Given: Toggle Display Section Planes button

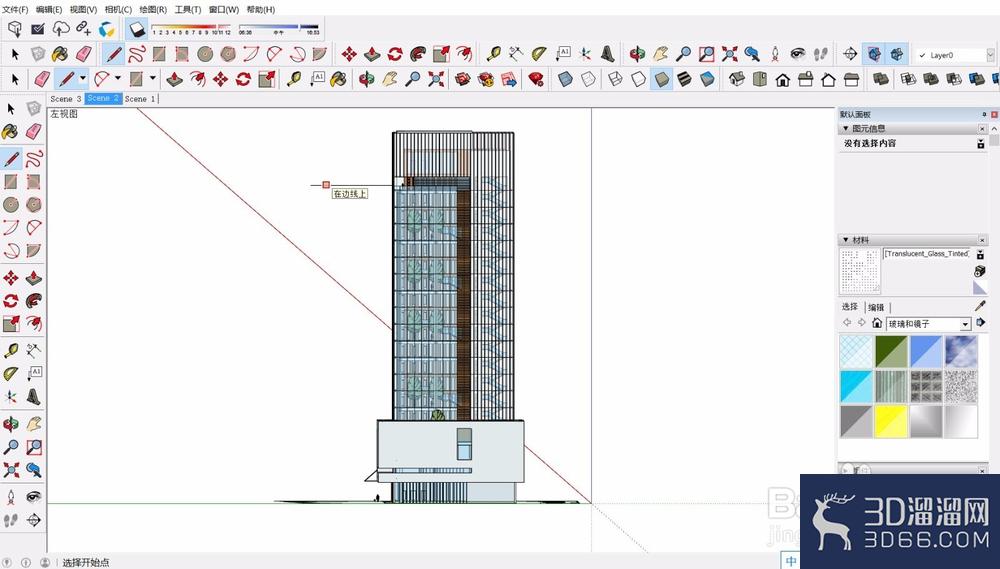Looking at the screenshot, I should point(874,54).
